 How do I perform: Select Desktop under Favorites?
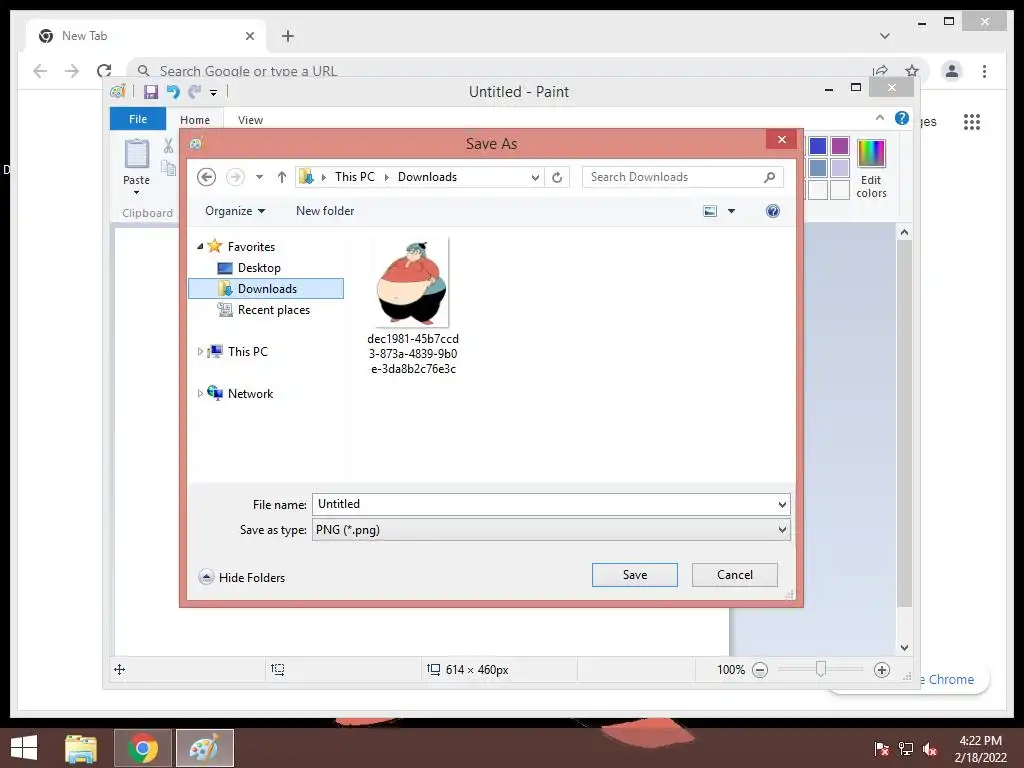(x=259, y=268)
